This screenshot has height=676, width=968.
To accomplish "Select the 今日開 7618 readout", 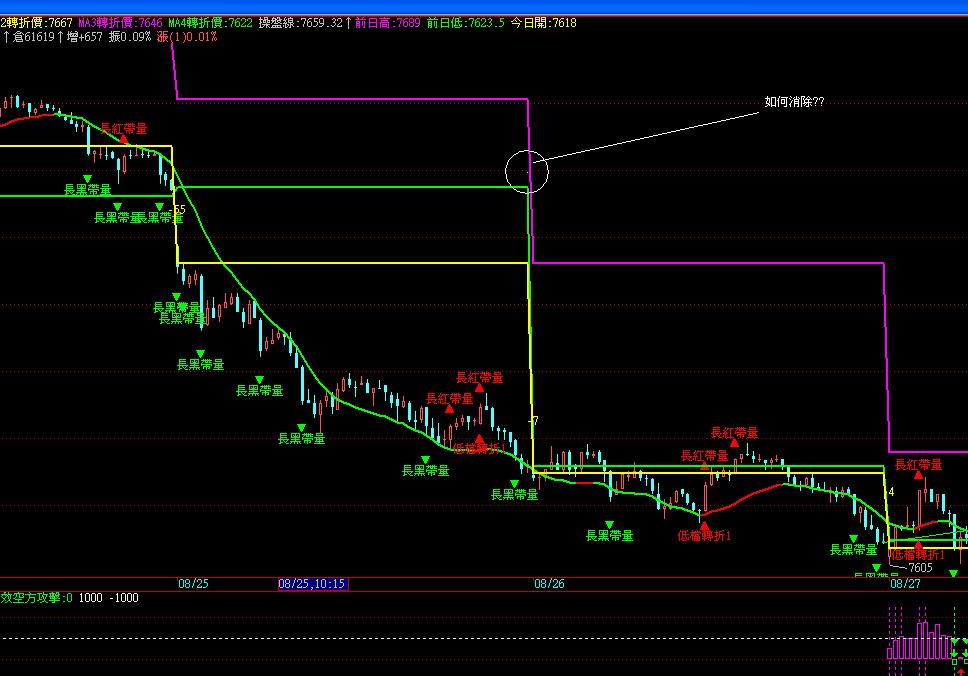I will 543,22.
